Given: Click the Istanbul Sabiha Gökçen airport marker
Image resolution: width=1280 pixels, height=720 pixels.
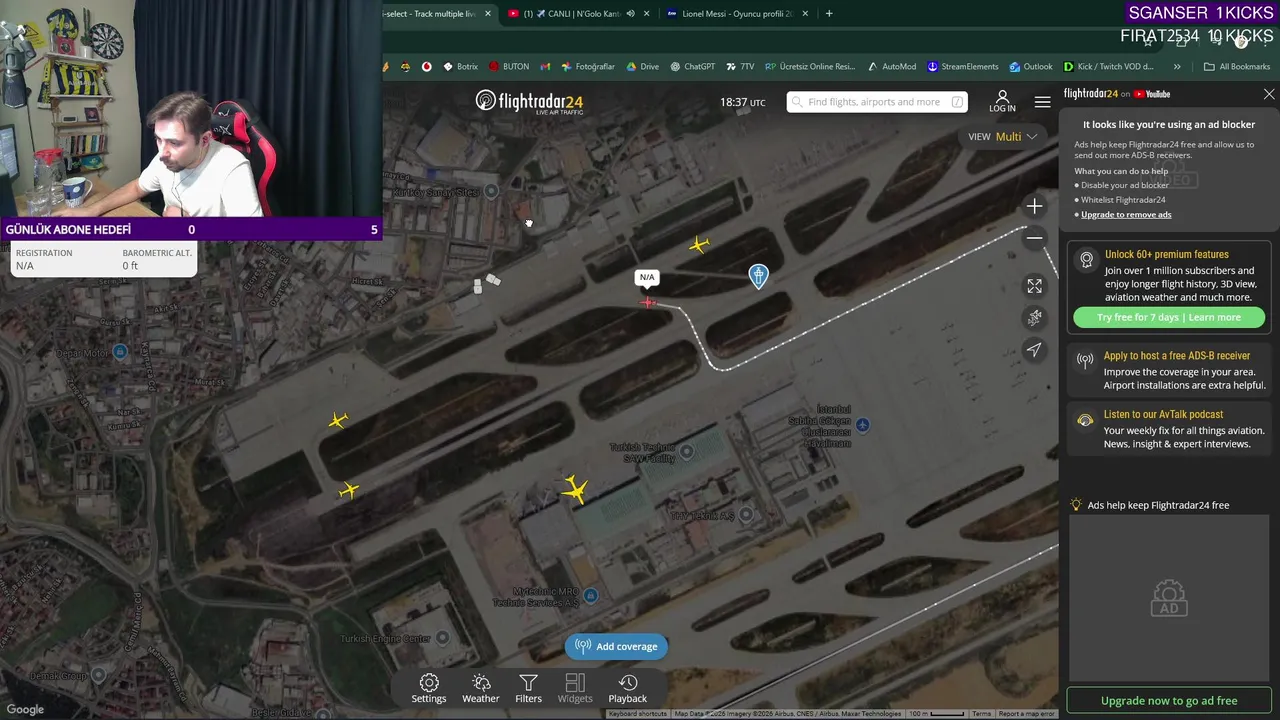Looking at the screenshot, I should click(x=862, y=425).
